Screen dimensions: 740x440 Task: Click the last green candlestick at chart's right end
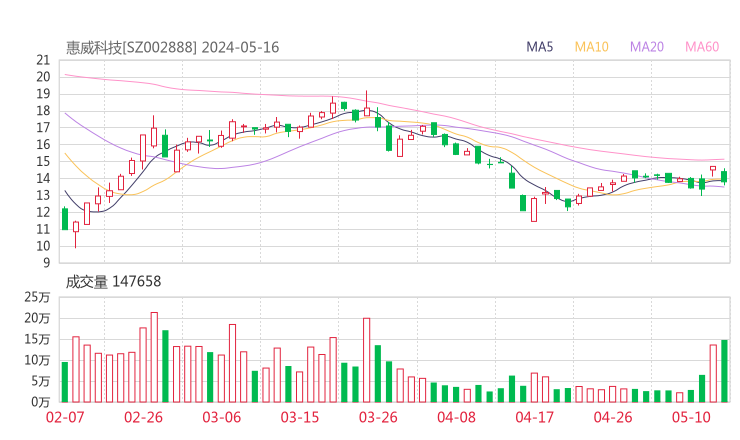point(724,177)
